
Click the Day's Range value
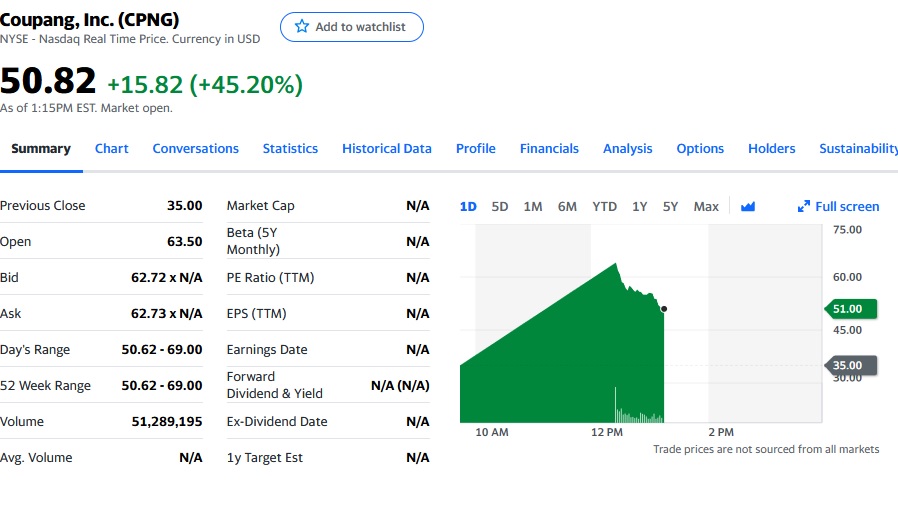click(162, 350)
